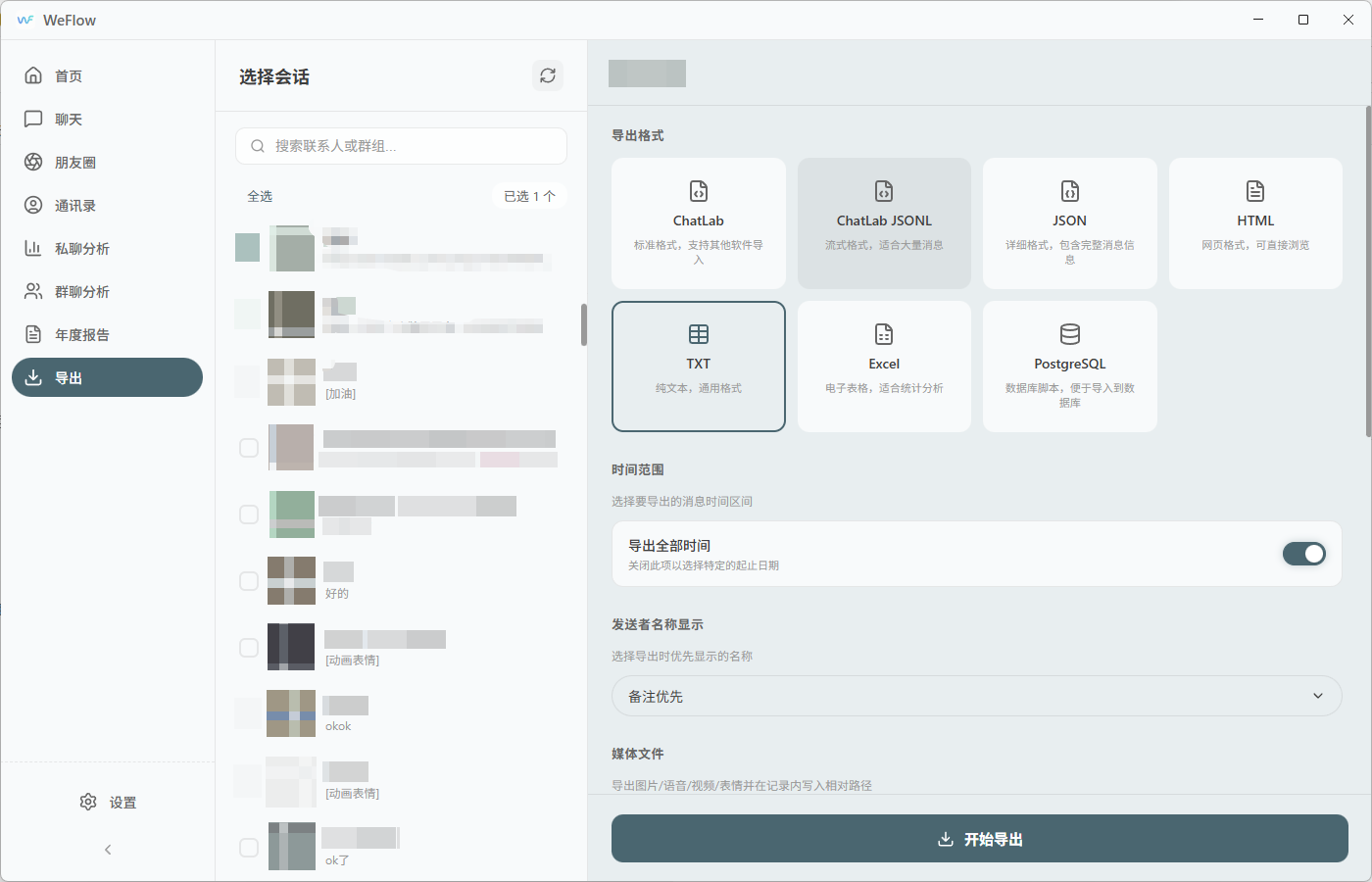Image resolution: width=1372 pixels, height=882 pixels.
Task: Open the 朋友圈 moments page
Action: tap(107, 162)
